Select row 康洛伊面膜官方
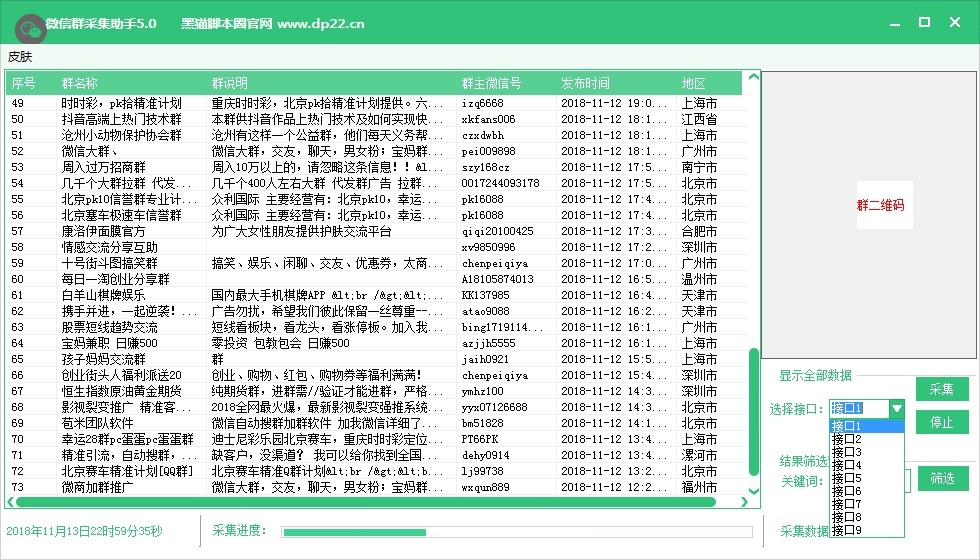Image resolution: width=980 pixels, height=560 pixels. [378, 231]
